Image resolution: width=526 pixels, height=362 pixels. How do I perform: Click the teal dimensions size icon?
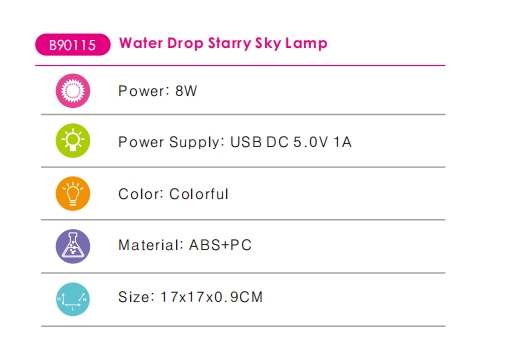point(73,299)
